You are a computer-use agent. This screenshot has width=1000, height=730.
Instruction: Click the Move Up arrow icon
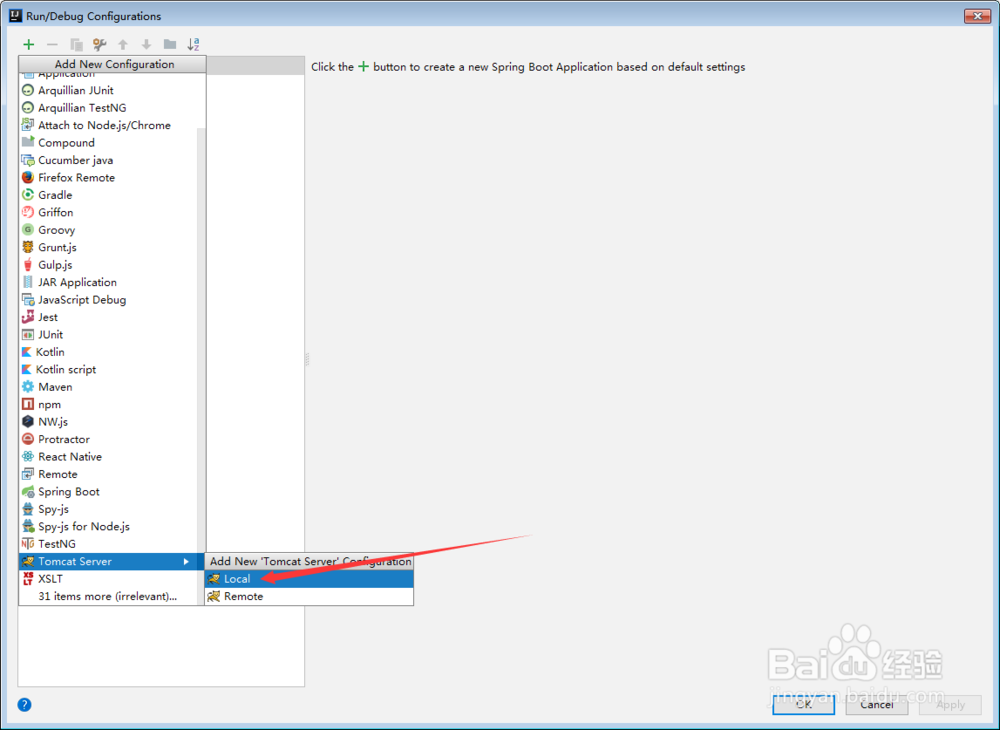point(123,45)
